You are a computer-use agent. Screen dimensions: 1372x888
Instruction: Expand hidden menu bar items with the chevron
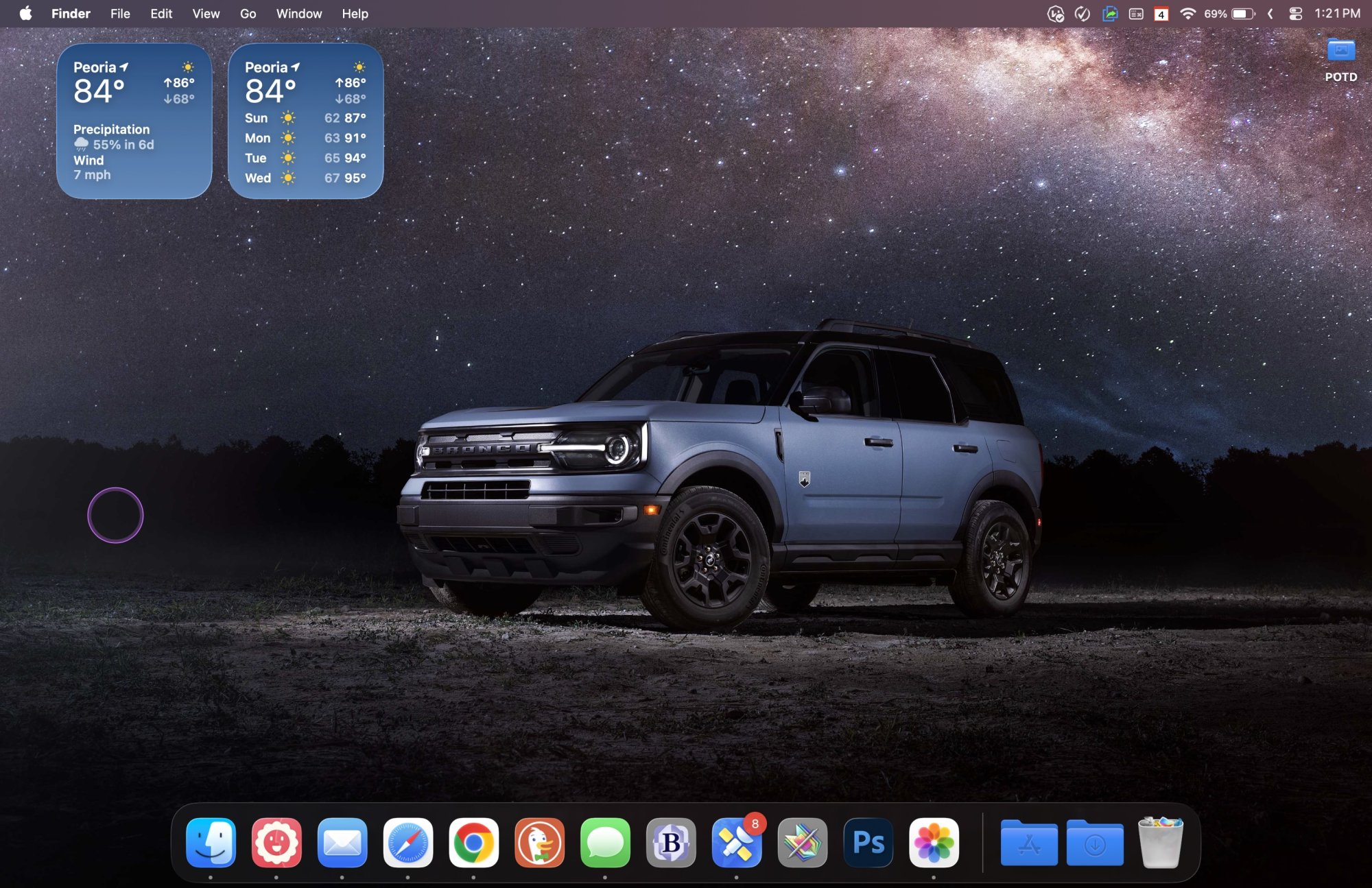click(x=1270, y=14)
